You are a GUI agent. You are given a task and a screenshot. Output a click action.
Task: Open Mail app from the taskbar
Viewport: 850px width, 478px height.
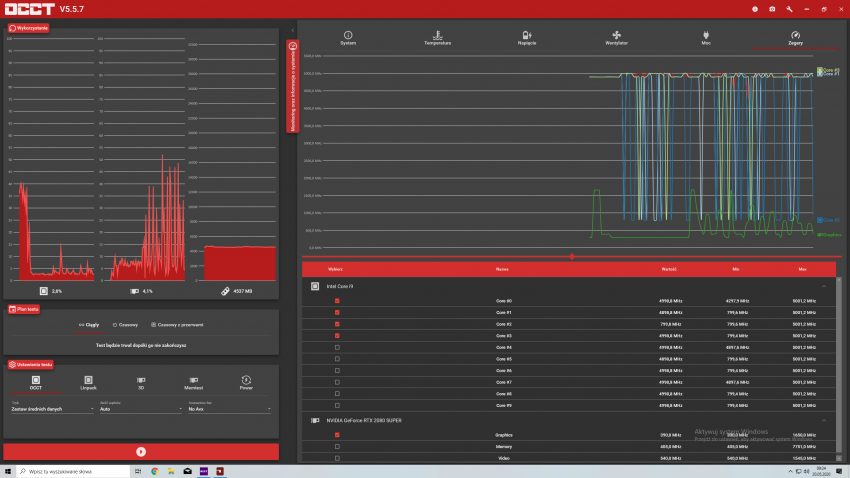[x=188, y=471]
